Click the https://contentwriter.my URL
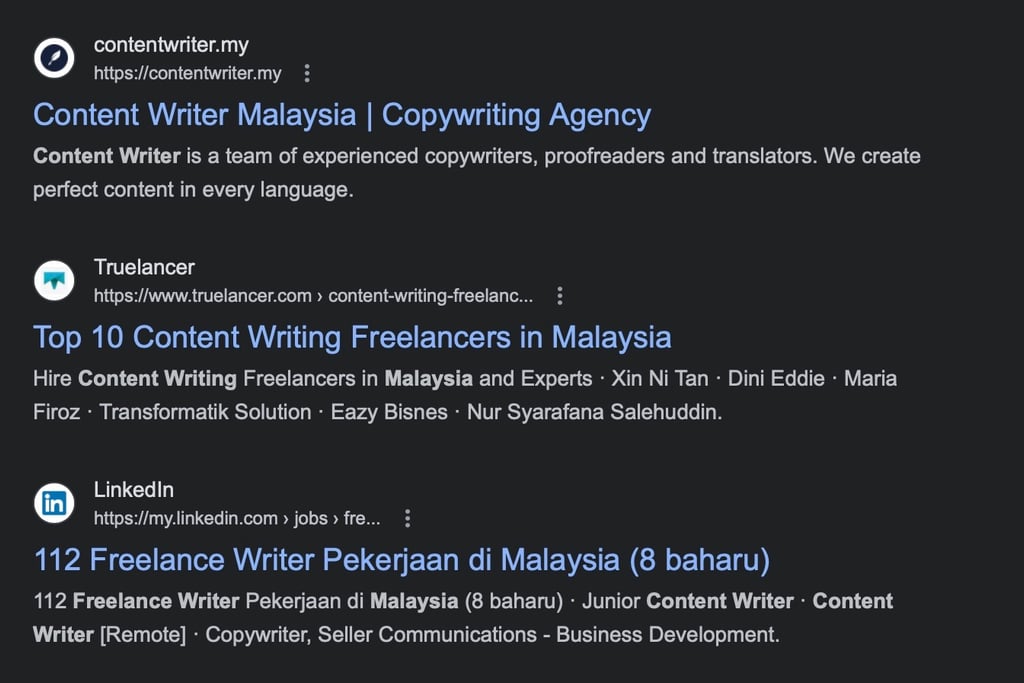 [x=188, y=73]
